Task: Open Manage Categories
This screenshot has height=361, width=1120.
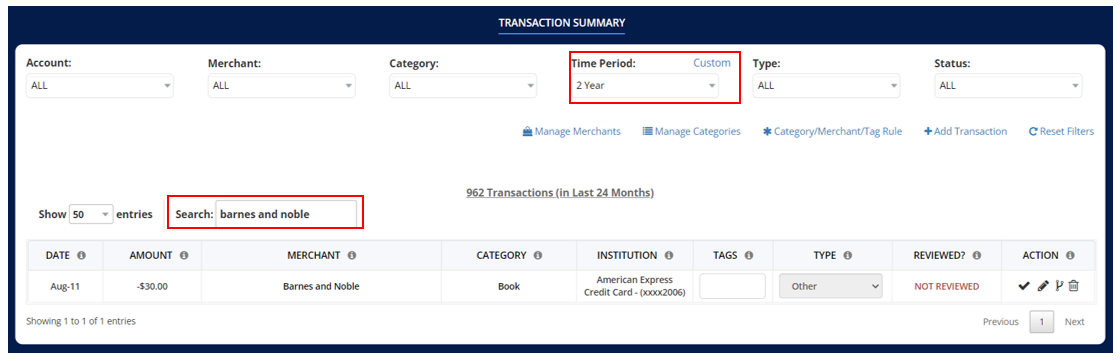Action: pyautogui.click(x=691, y=132)
